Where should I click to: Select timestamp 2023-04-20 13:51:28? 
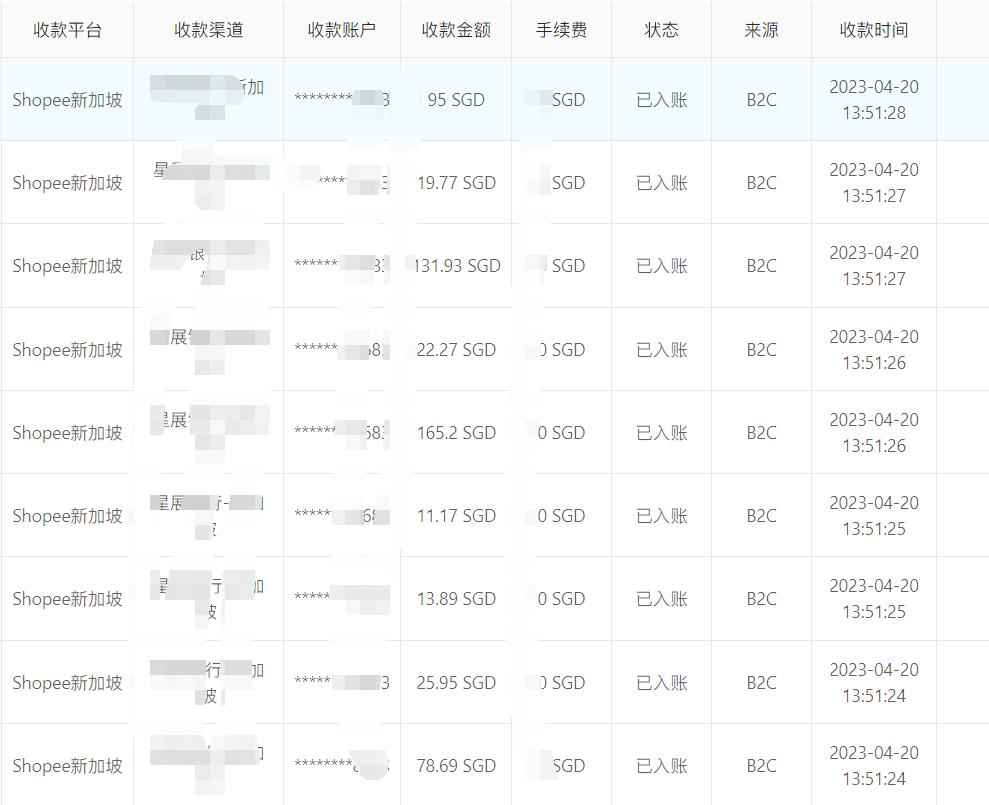pos(874,99)
